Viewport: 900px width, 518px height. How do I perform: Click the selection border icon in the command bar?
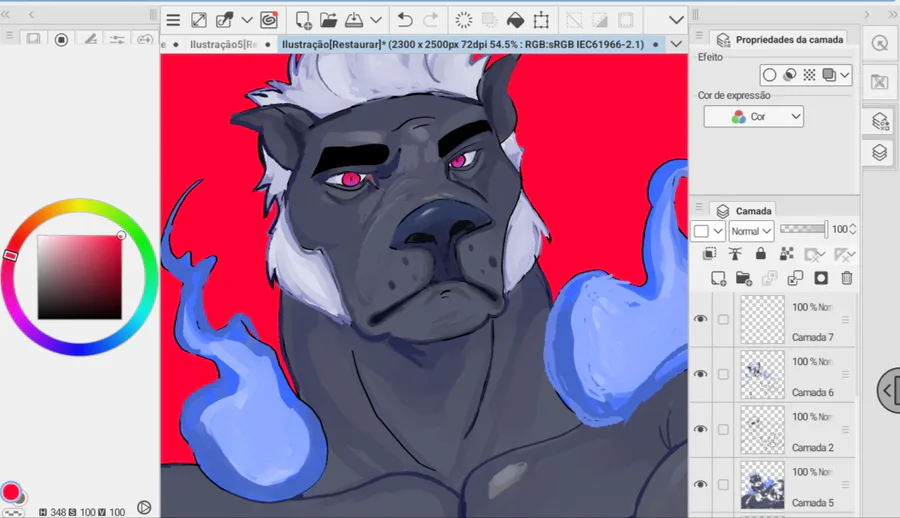point(626,21)
